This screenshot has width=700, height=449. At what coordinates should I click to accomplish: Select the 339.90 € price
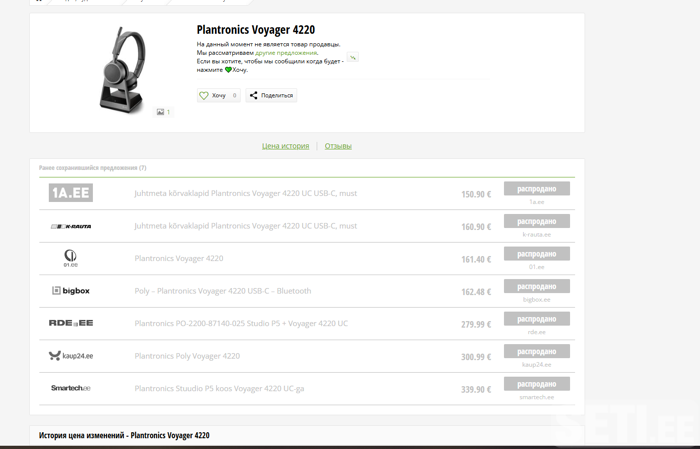(x=476, y=390)
